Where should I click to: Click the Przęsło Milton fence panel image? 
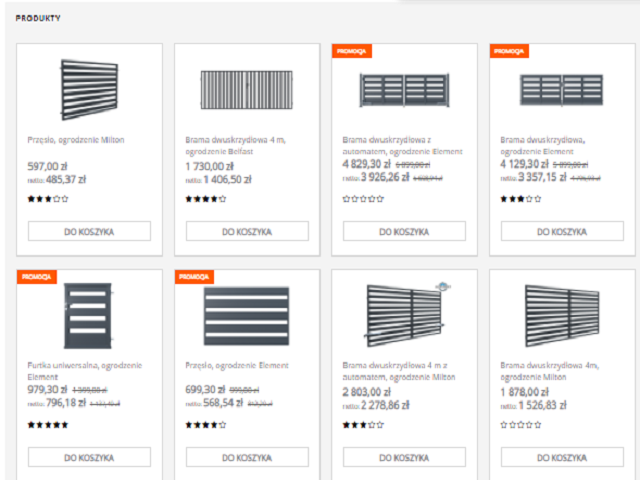pyautogui.click(x=89, y=87)
